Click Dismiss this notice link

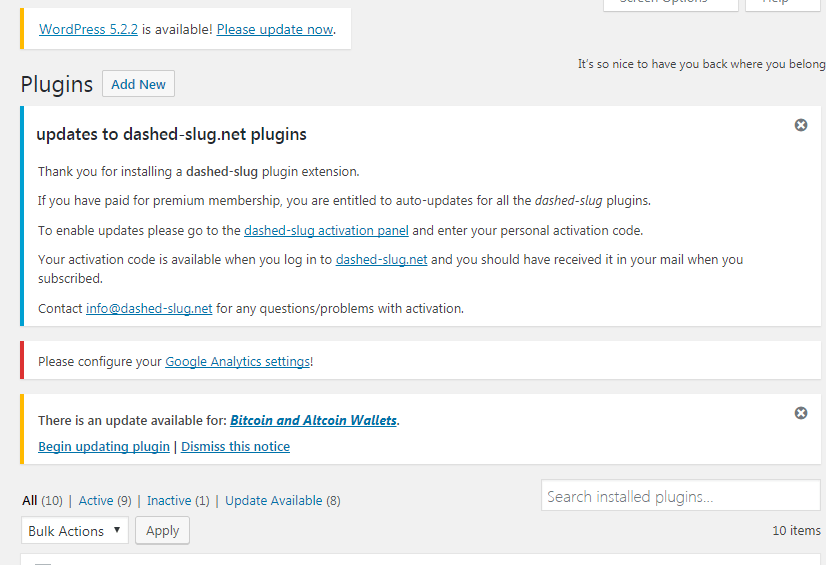(x=235, y=447)
